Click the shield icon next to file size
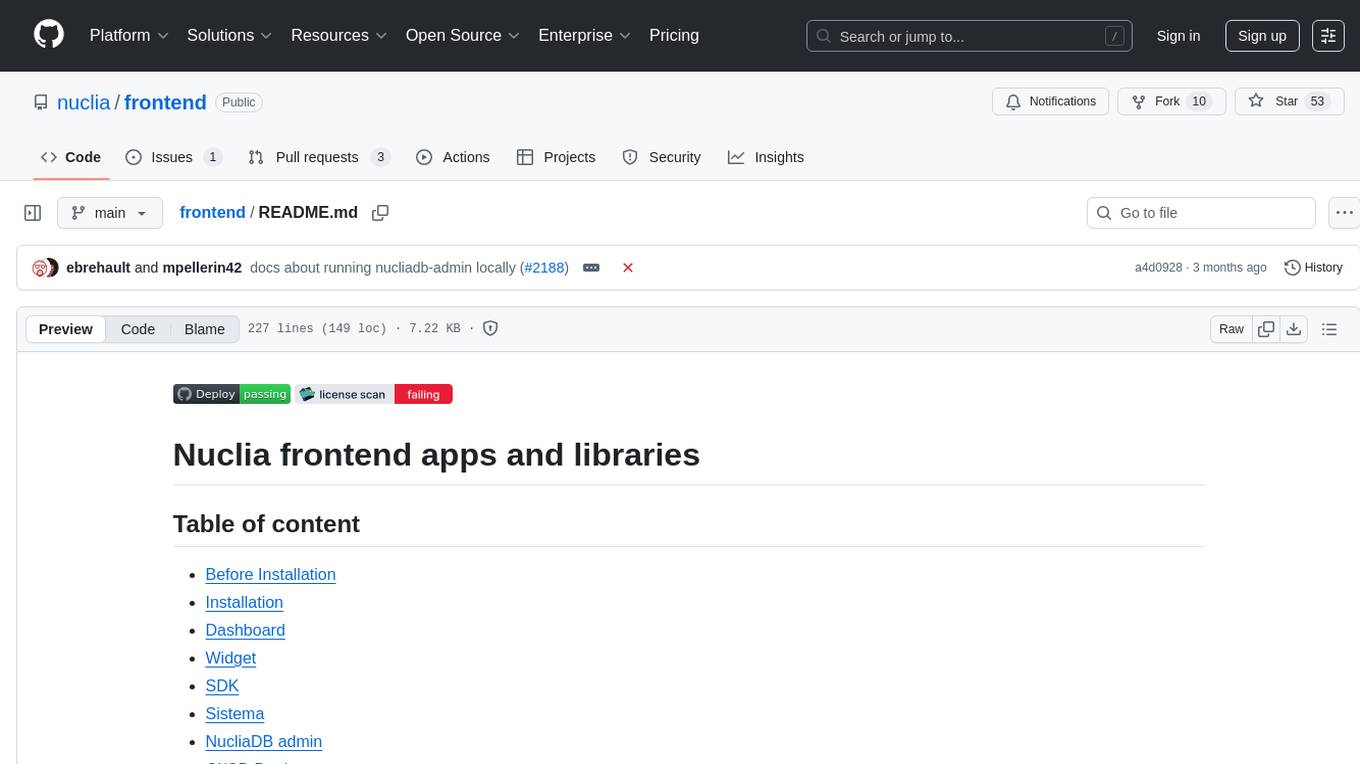1360x764 pixels. [x=490, y=328]
